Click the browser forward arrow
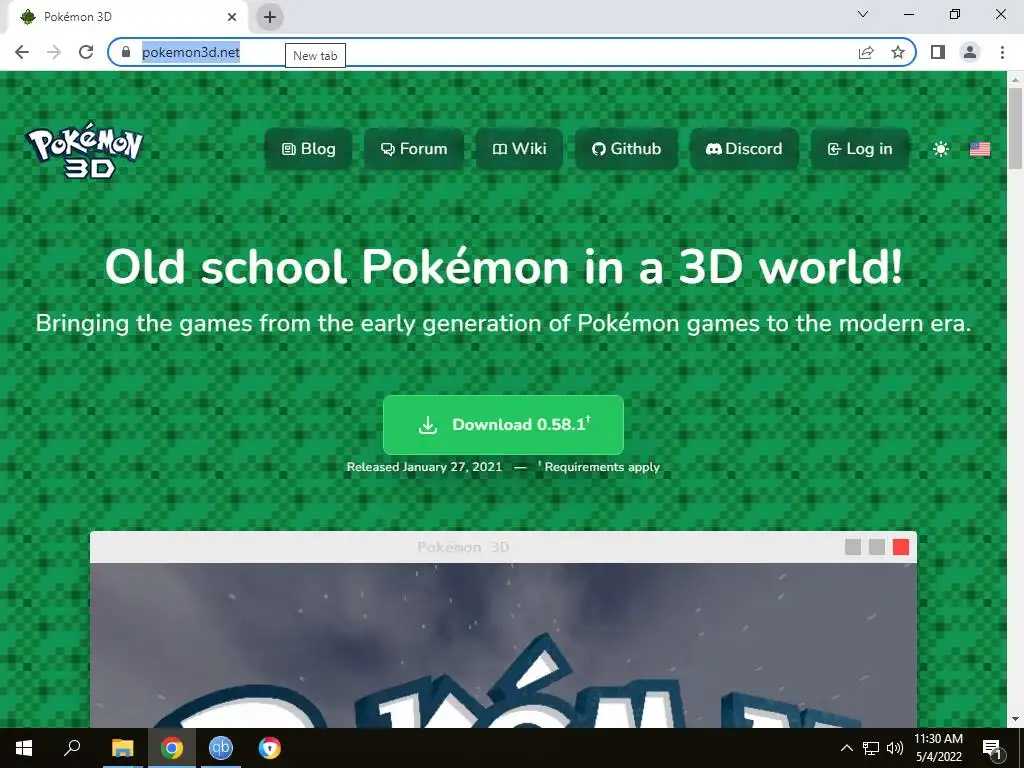The width and height of the screenshot is (1024, 768). coord(54,52)
